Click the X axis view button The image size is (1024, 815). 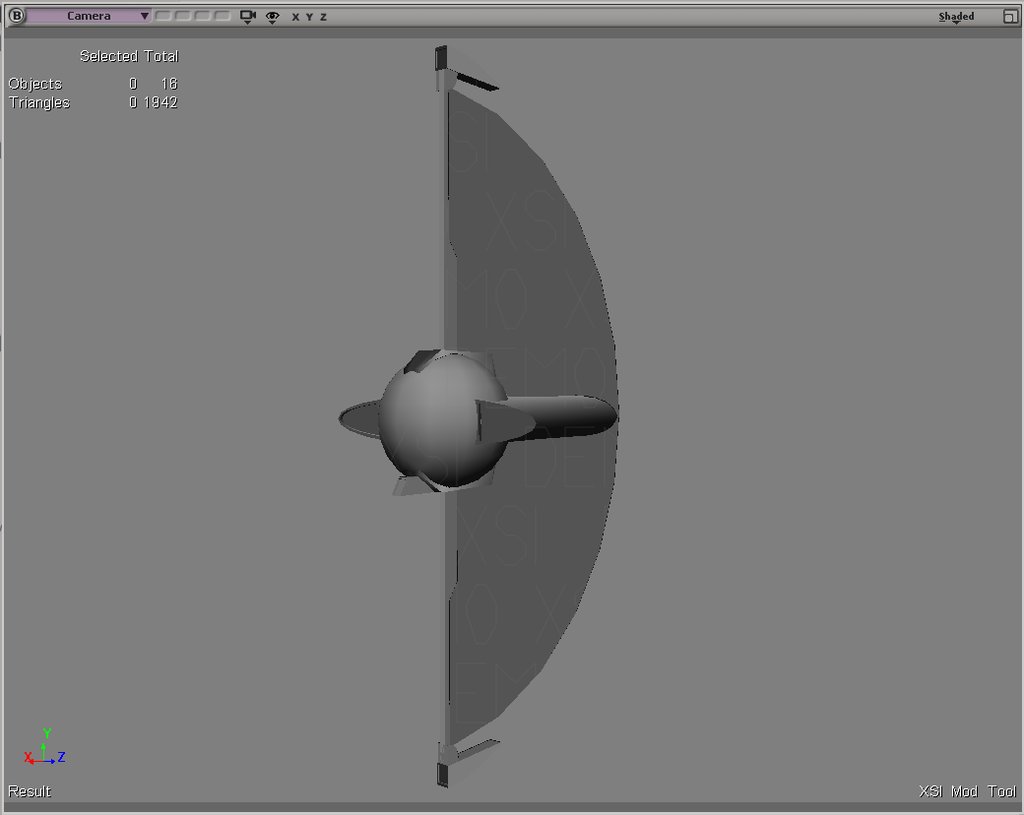pos(295,17)
